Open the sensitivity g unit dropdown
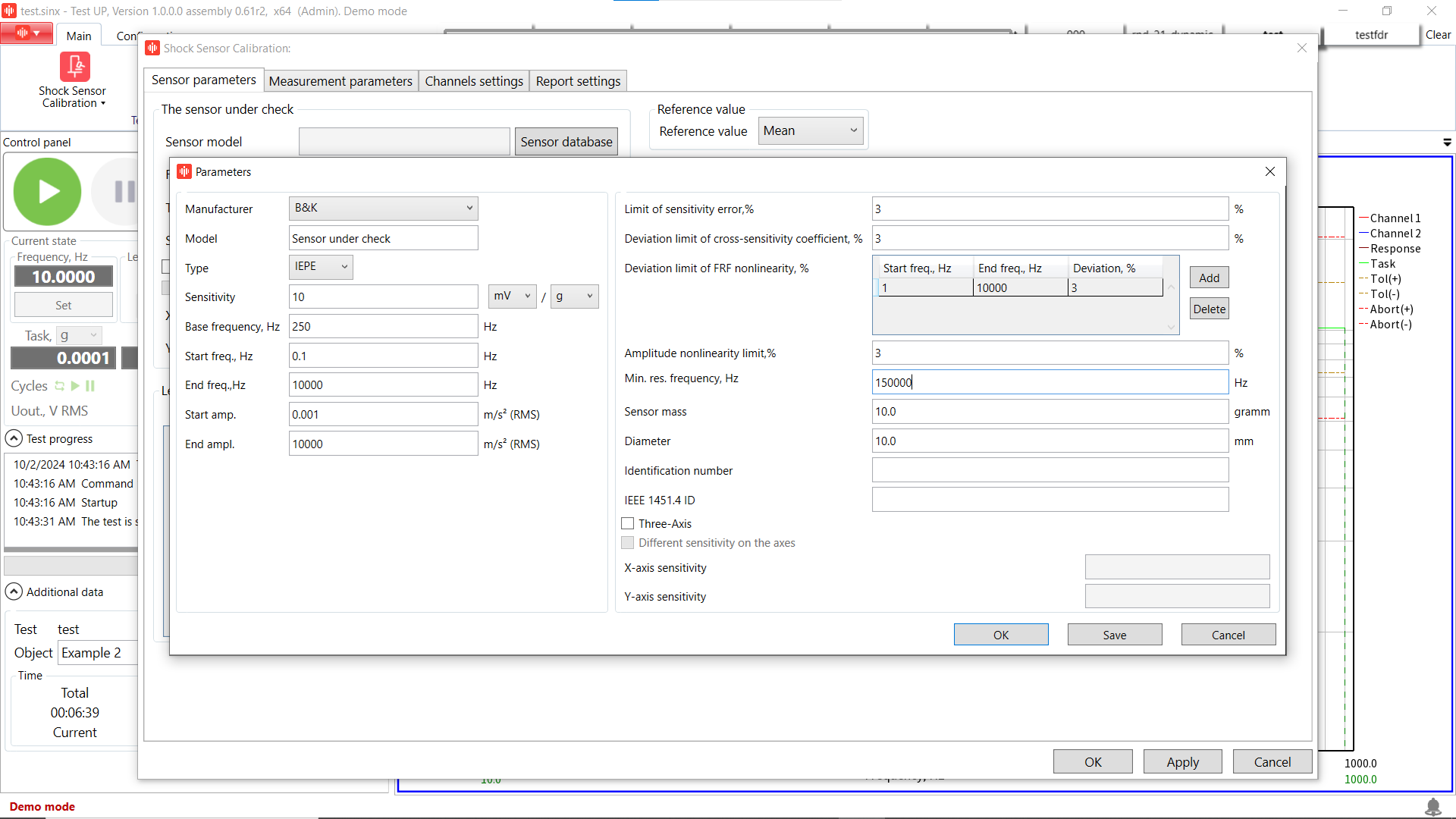Viewport: 1456px width, 819px height. click(574, 296)
